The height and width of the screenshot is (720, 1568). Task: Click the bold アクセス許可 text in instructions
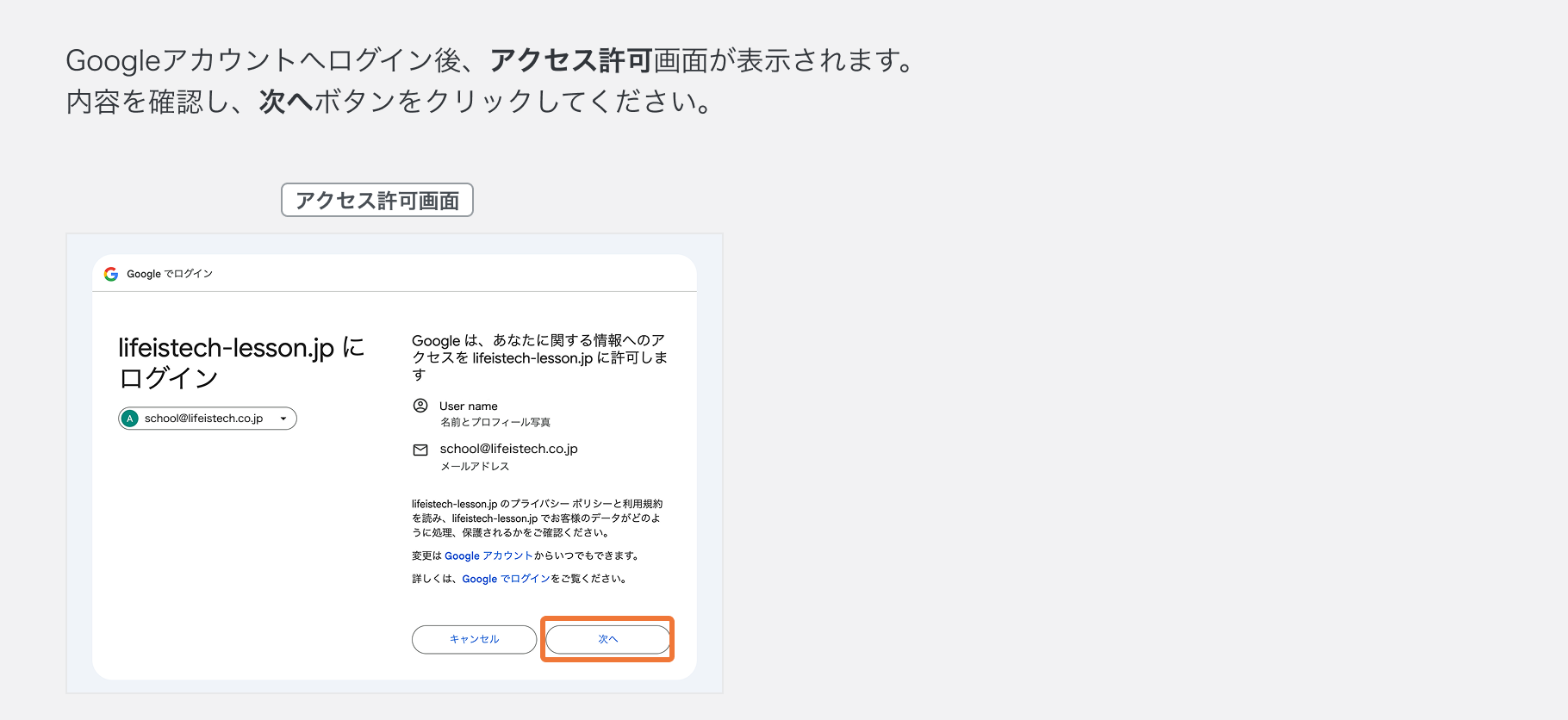[x=570, y=60]
